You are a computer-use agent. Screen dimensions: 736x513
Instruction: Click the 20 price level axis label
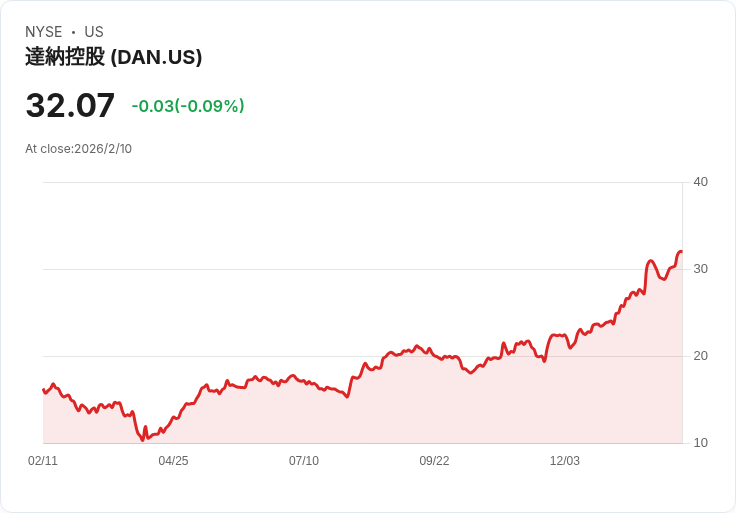pyautogui.click(x=700, y=356)
